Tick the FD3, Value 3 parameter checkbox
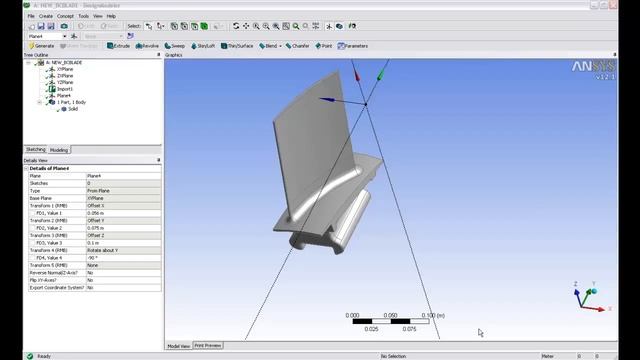The image size is (640, 360). (33, 243)
